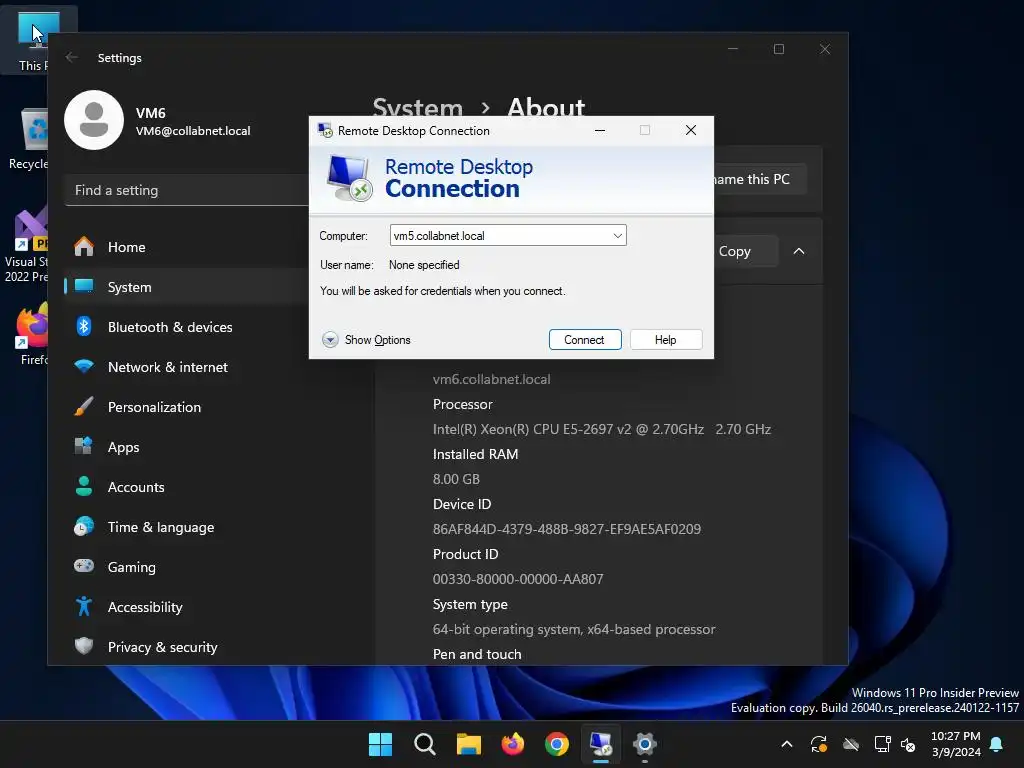This screenshot has width=1024, height=768.
Task: Select the Visual Studio 2022 desktop shortcut
Action: click(x=26, y=246)
